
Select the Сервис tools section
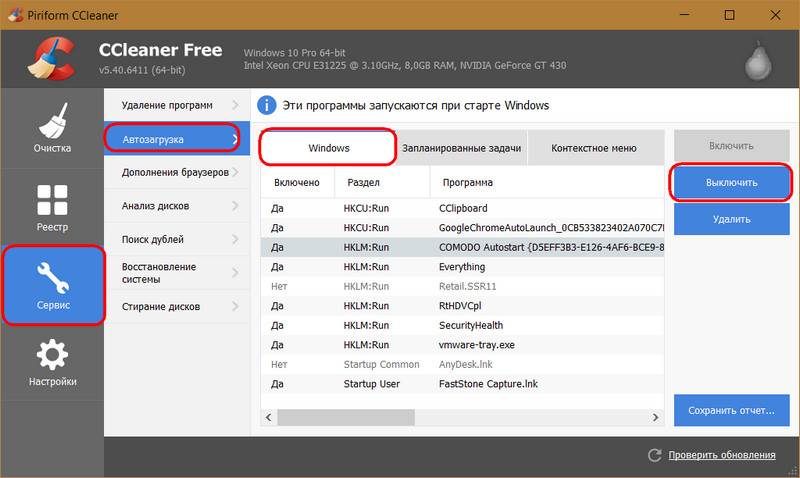coord(53,285)
